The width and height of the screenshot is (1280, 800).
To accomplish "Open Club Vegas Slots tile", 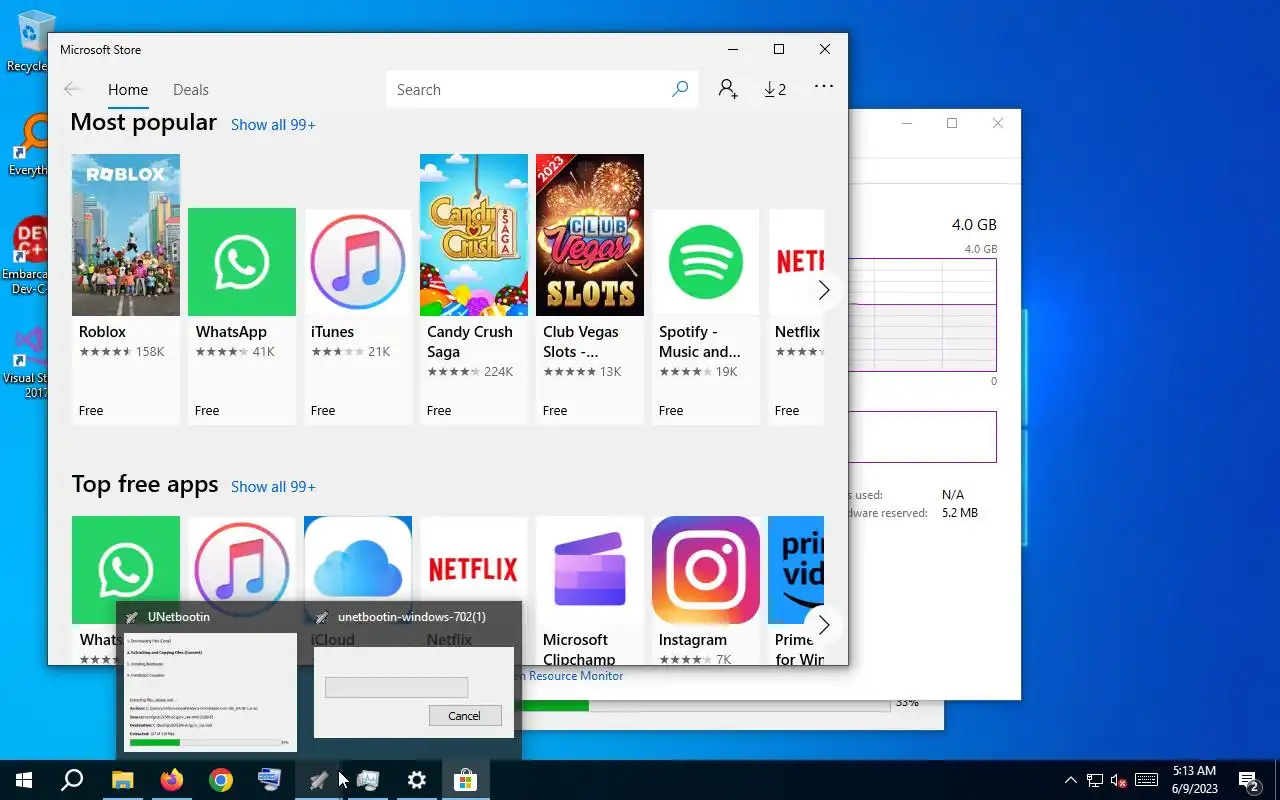I will (590, 289).
